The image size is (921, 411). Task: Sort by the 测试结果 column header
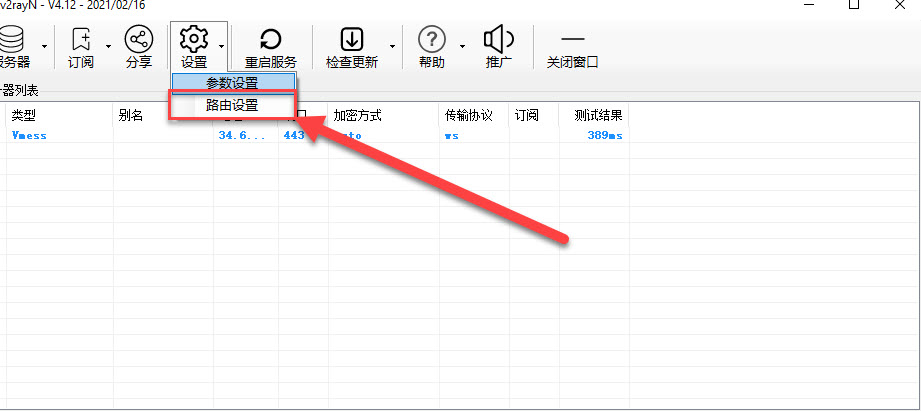tap(594, 115)
